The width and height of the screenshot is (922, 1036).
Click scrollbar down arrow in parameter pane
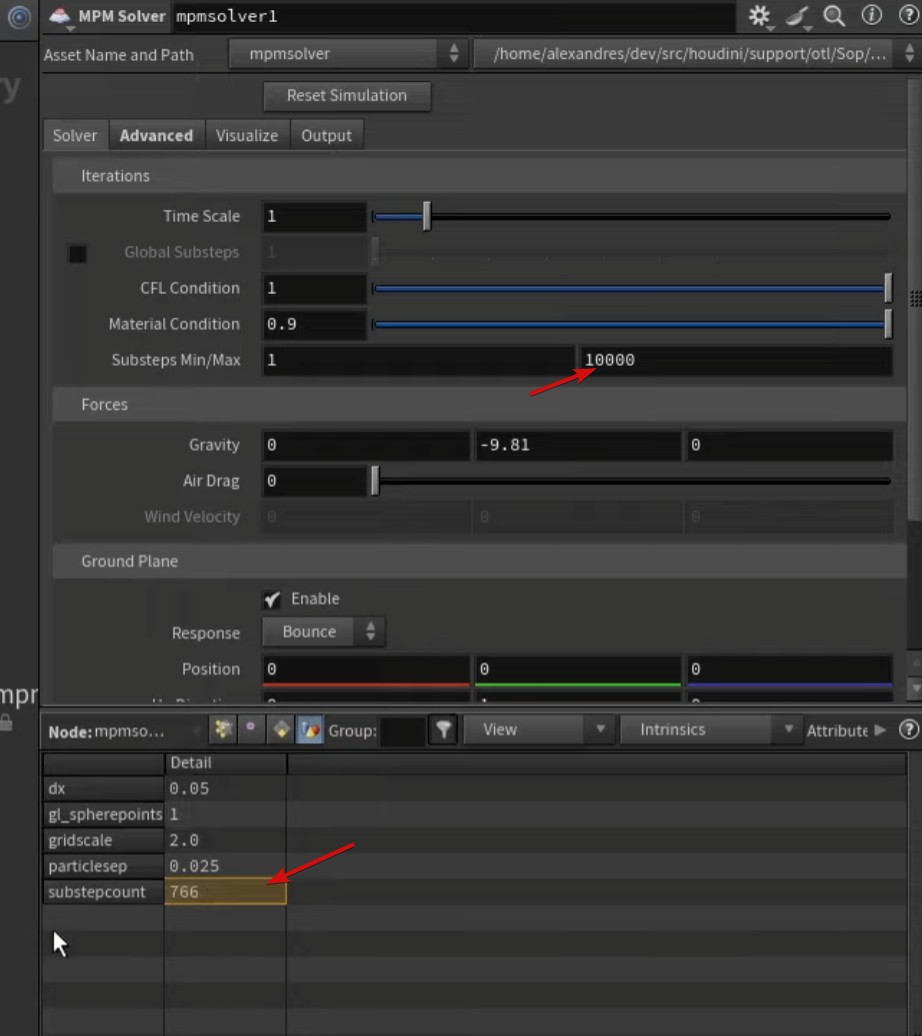(916, 688)
